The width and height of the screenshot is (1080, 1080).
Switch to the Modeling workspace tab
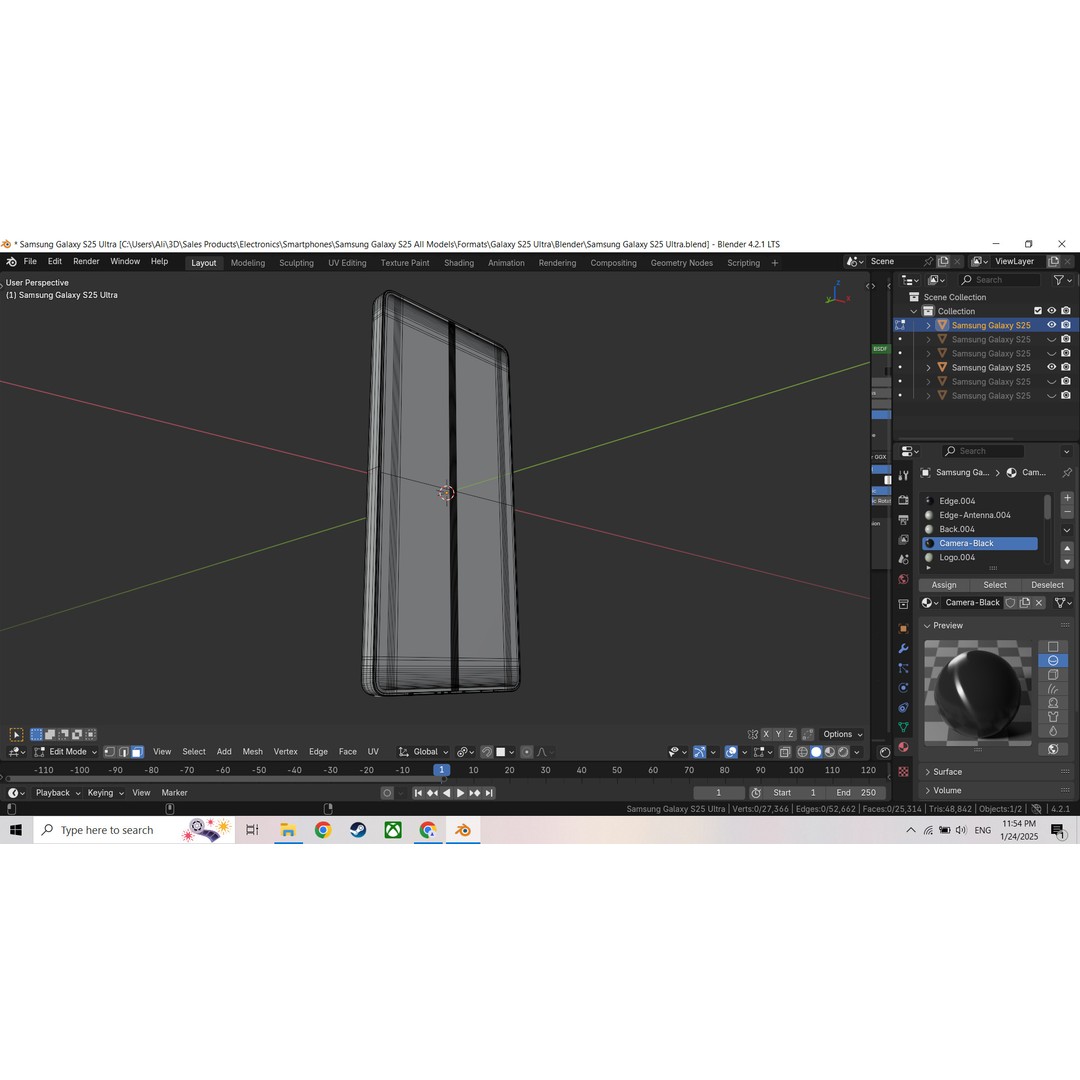pos(248,263)
